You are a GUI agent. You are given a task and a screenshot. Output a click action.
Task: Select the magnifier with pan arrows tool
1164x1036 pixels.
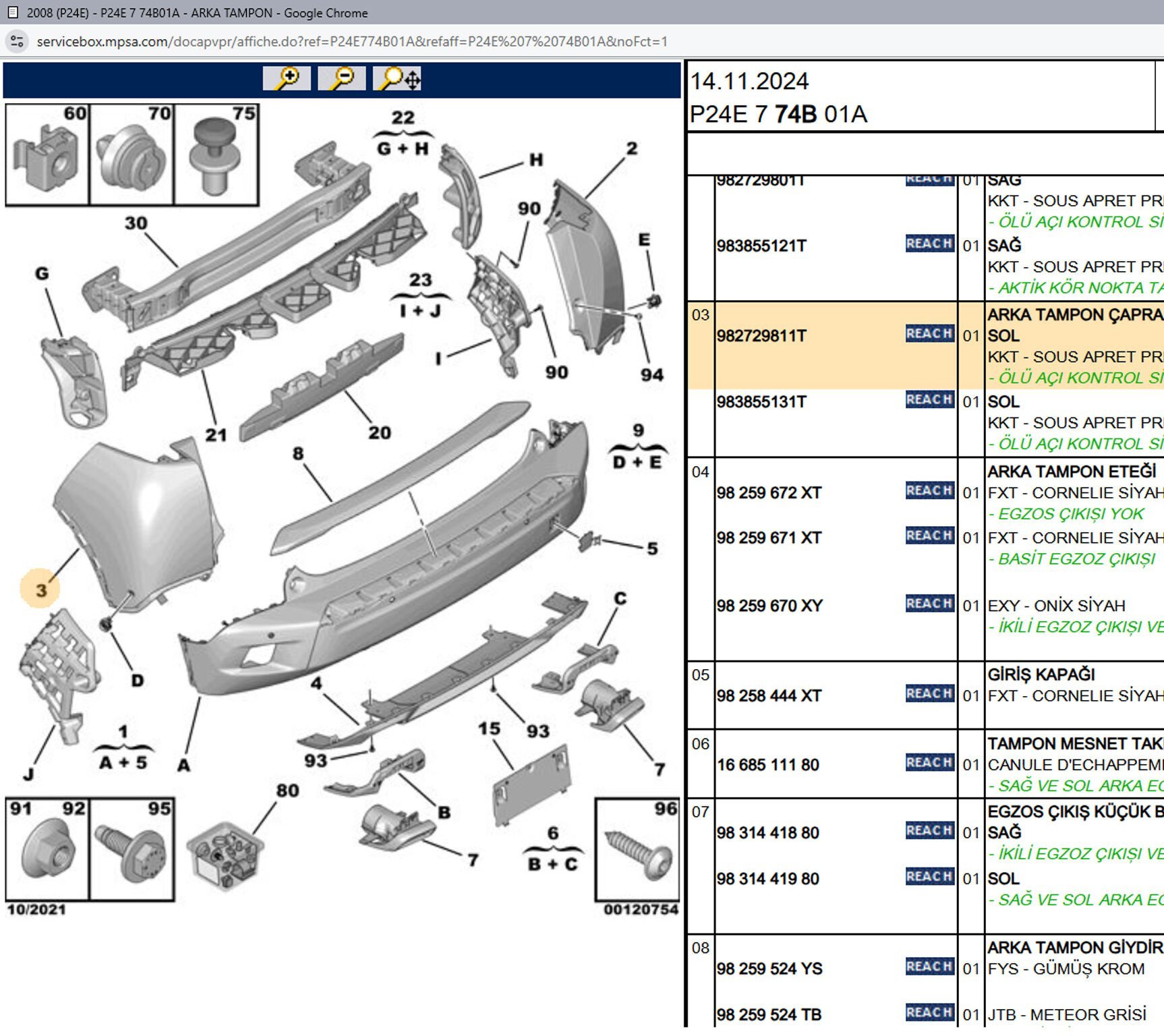coord(398,78)
